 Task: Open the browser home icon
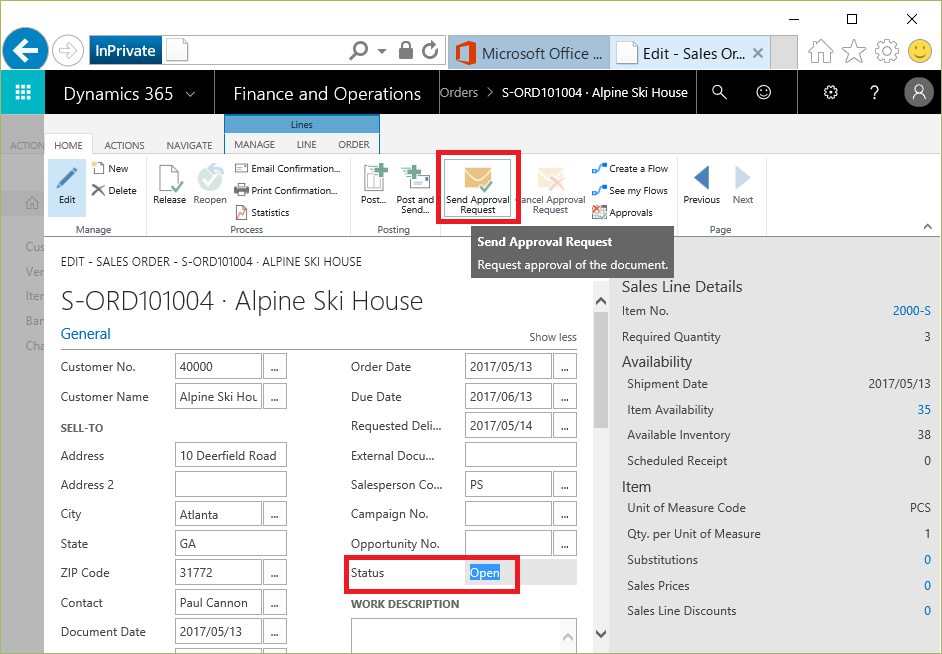click(x=821, y=52)
